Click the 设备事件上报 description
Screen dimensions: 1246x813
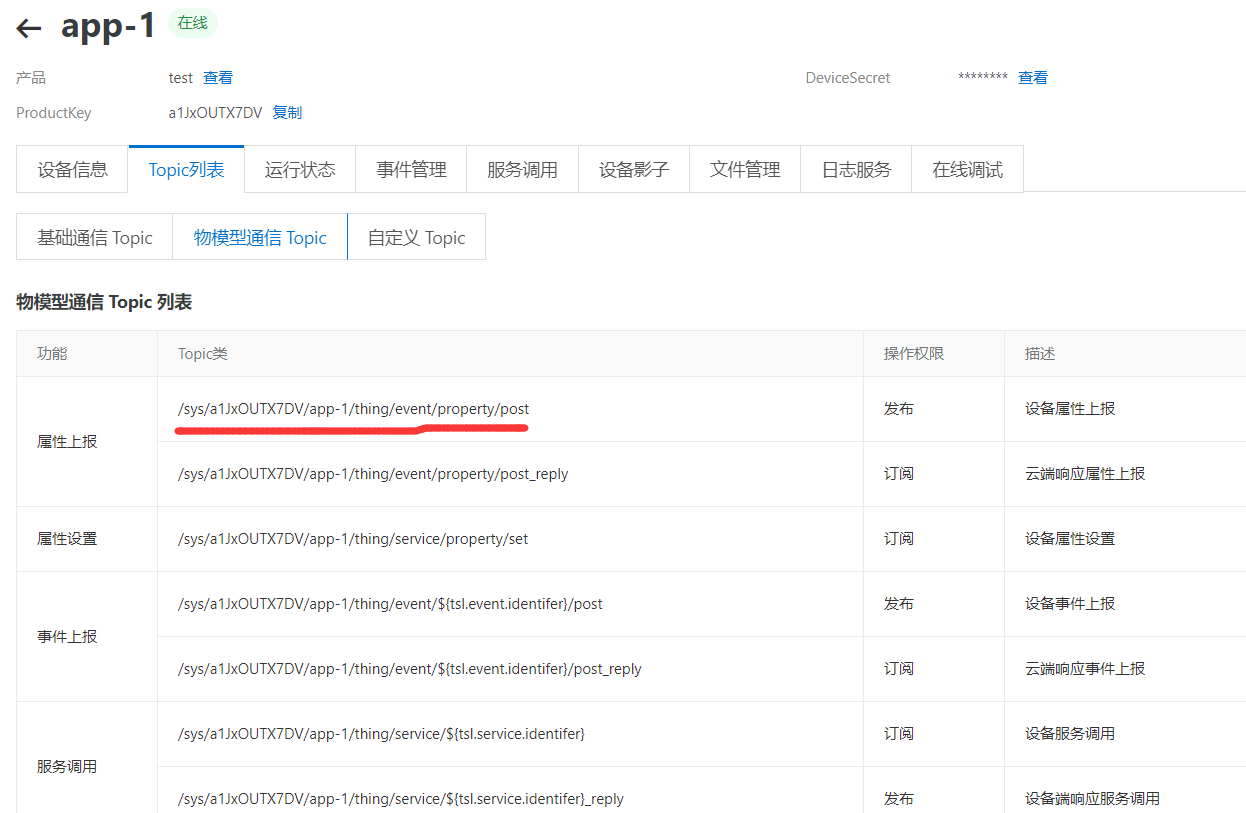click(x=1070, y=603)
